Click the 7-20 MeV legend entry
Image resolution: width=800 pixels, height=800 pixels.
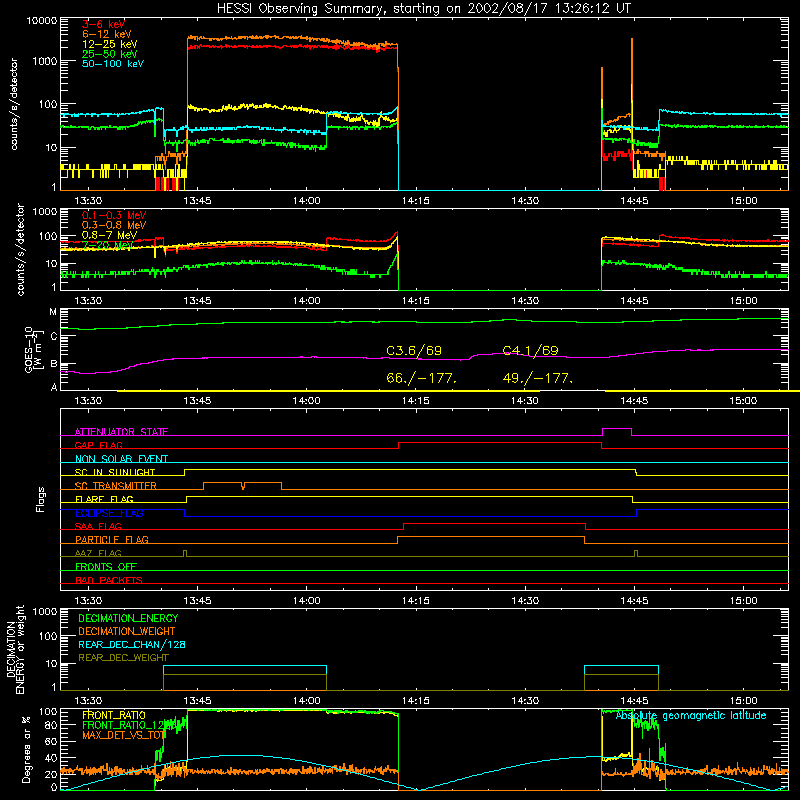pos(107,245)
